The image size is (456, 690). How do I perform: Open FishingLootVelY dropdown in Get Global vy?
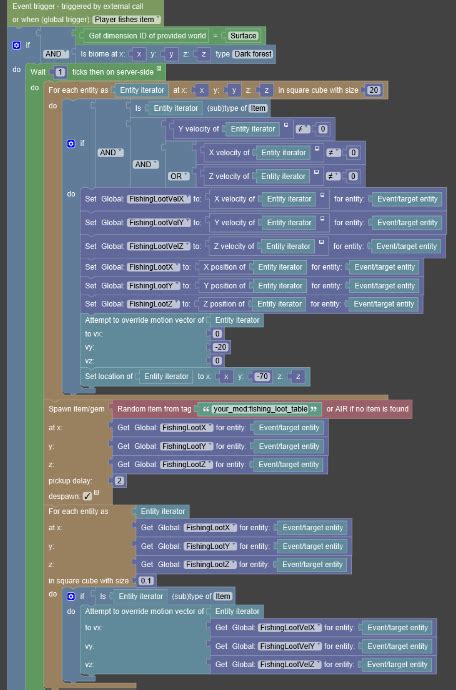click(x=290, y=646)
